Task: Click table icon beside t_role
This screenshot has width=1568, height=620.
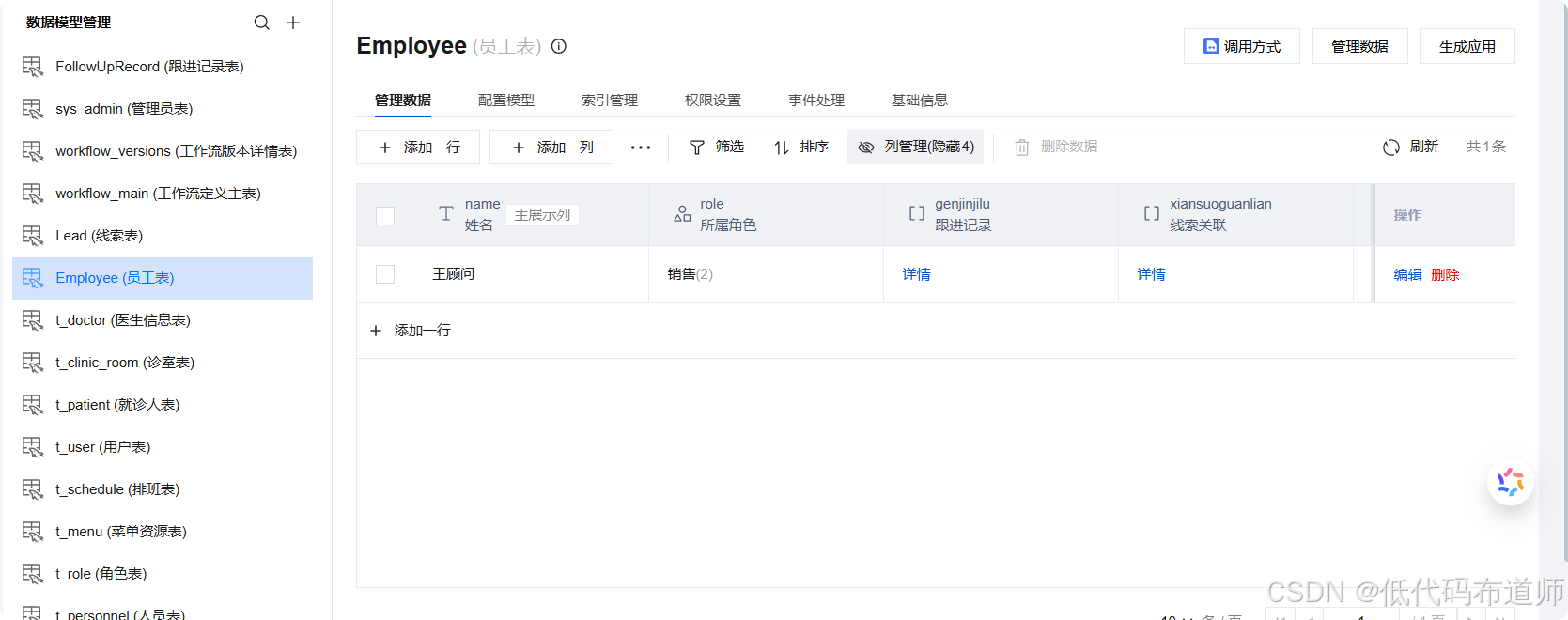Action: 33,574
